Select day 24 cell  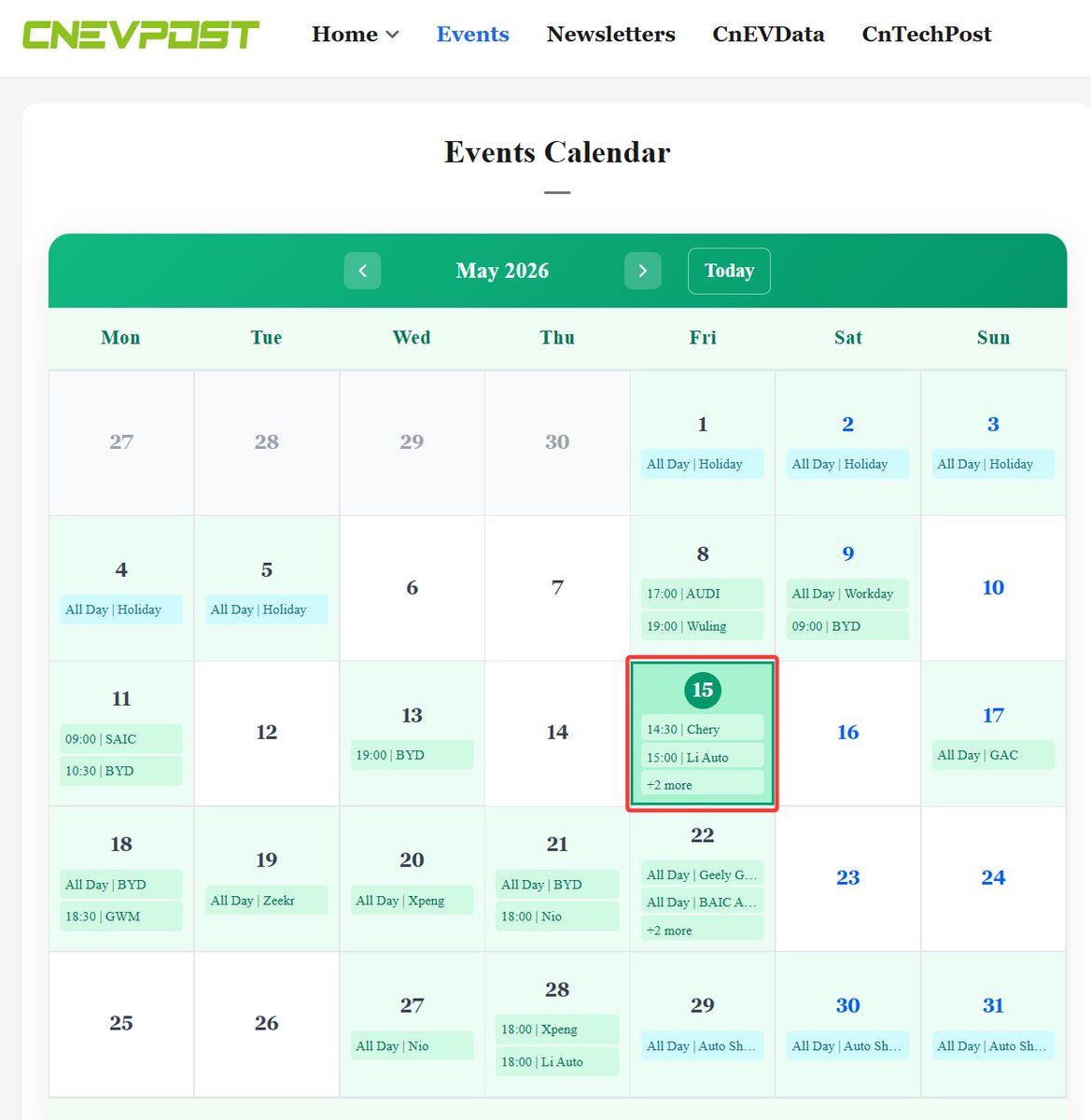pos(993,878)
